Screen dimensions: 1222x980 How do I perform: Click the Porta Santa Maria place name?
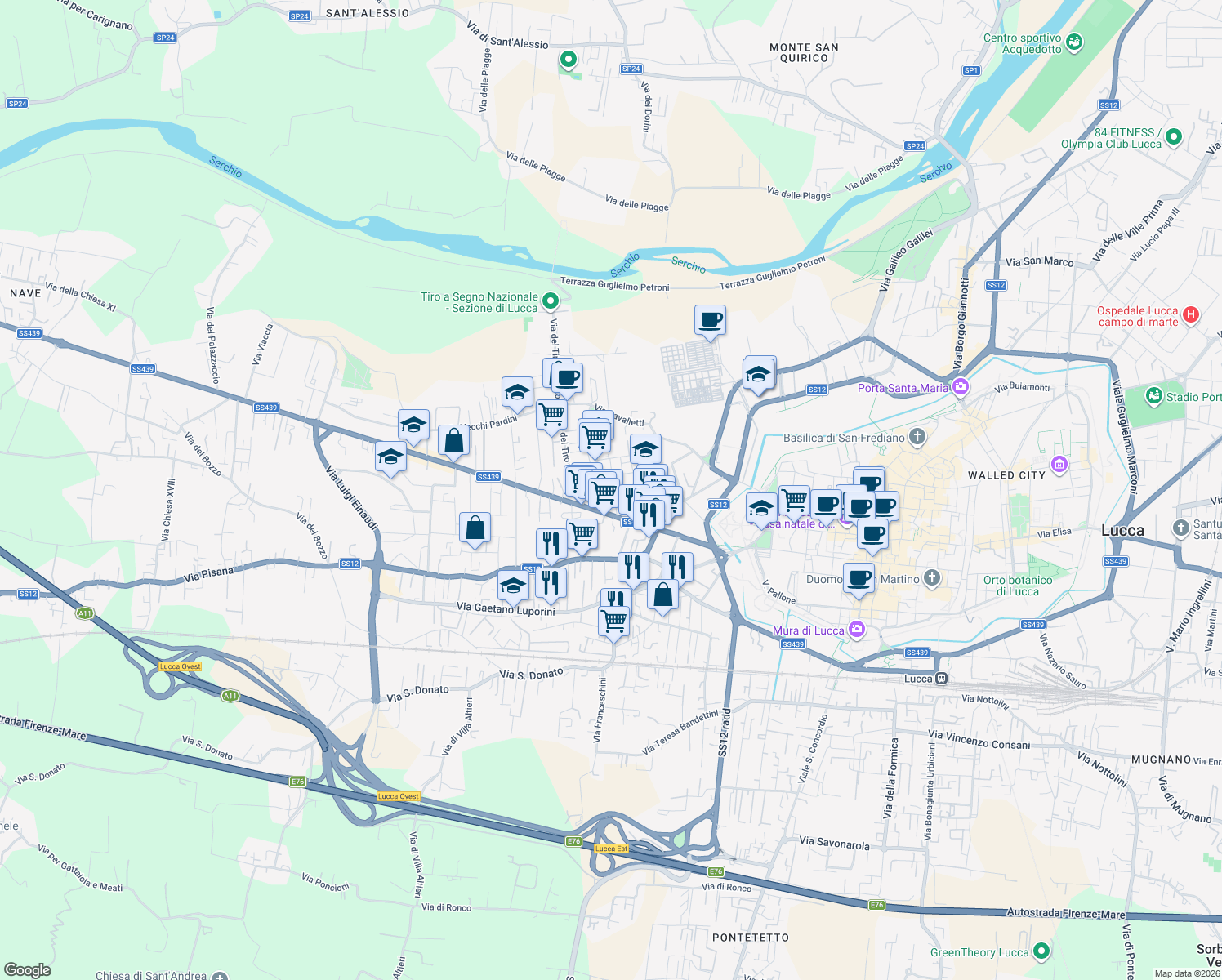click(903, 388)
